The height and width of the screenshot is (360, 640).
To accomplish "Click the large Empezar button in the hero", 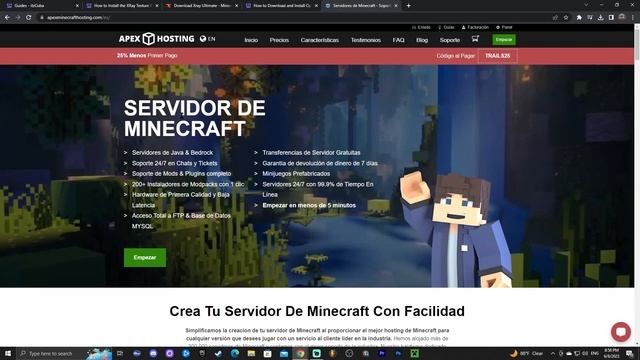I will tap(145, 258).
